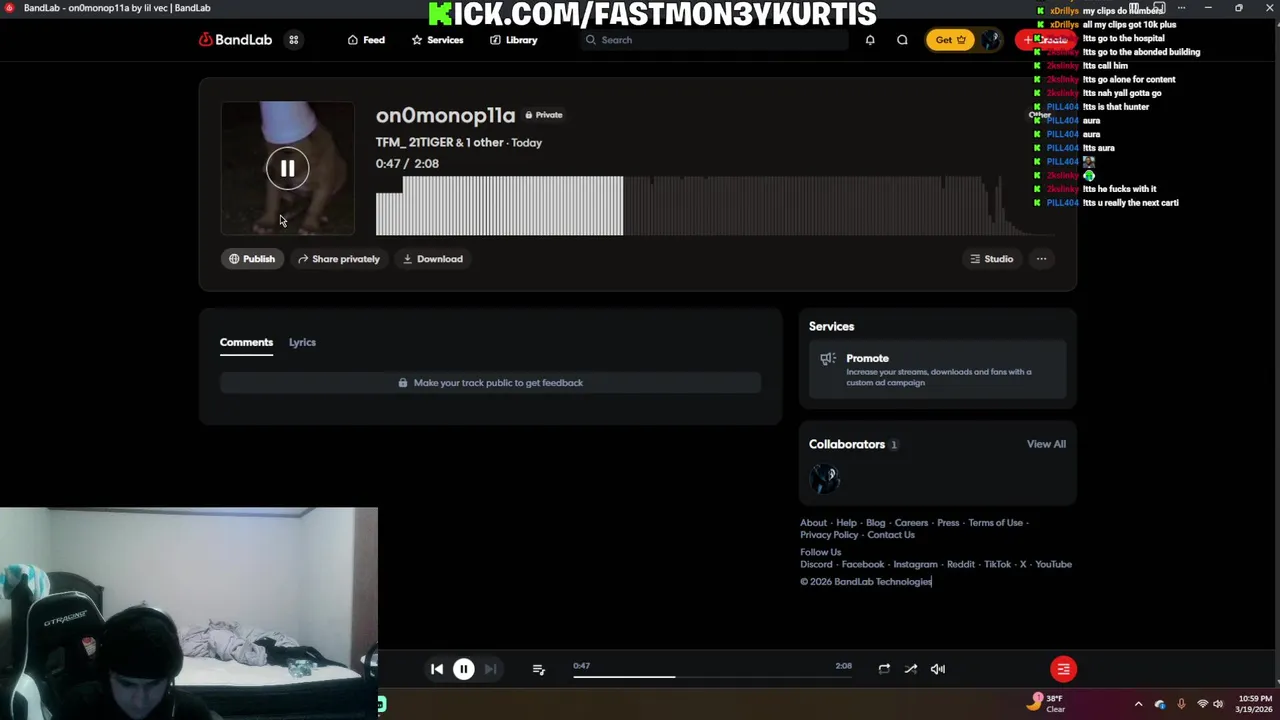Screen dimensions: 1280x720
Task: Open the play queue icon
Action: click(539, 669)
